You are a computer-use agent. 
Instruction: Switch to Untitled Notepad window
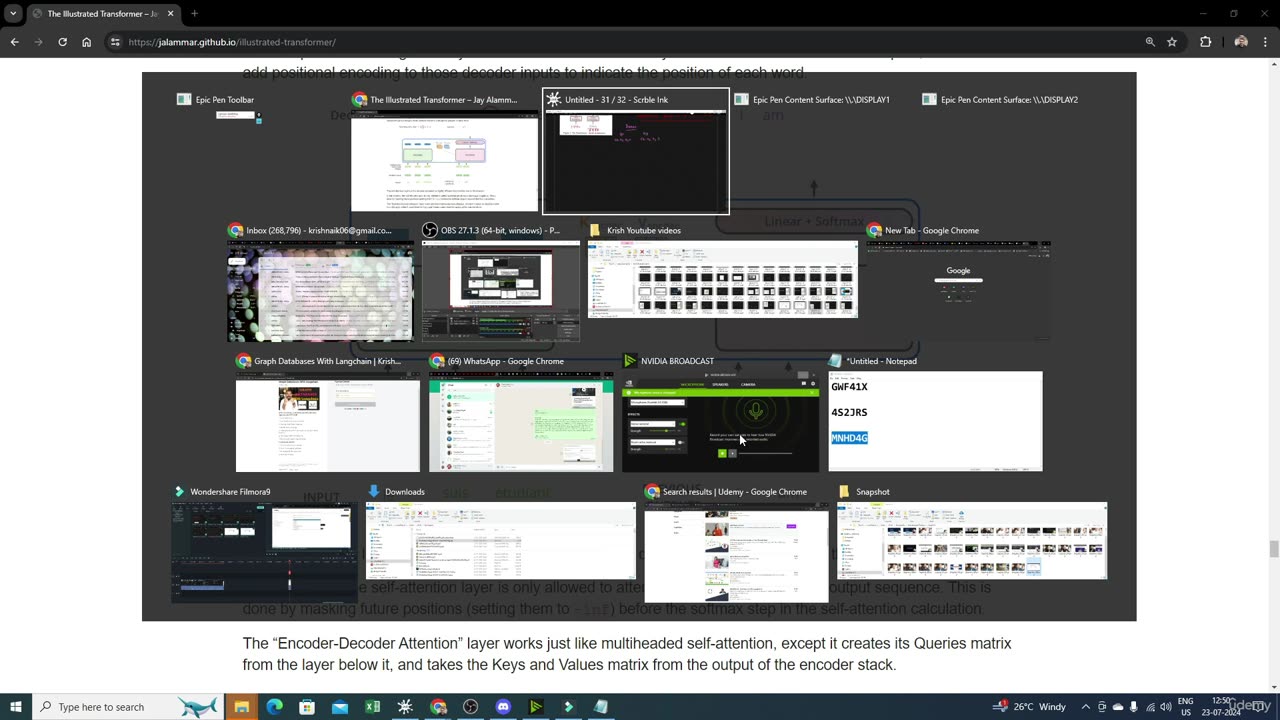[935, 413]
